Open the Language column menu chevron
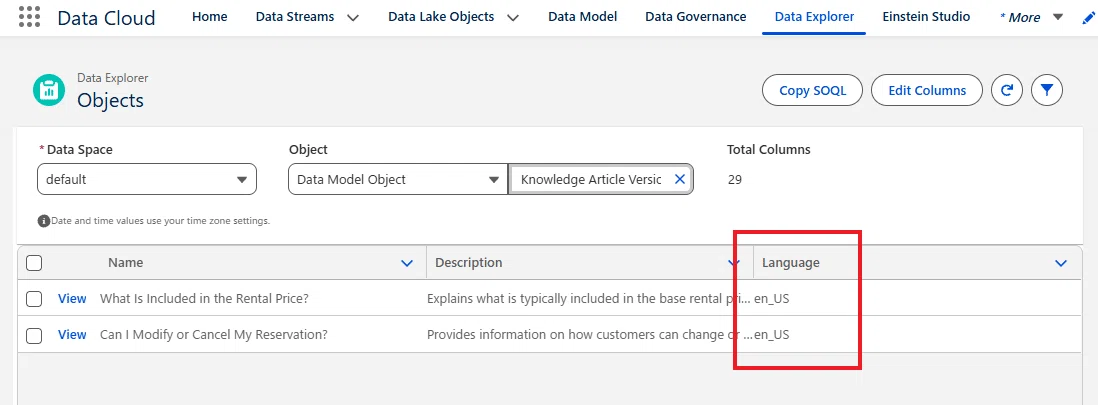Screen dimensions: 1098x405 click(x=1061, y=263)
